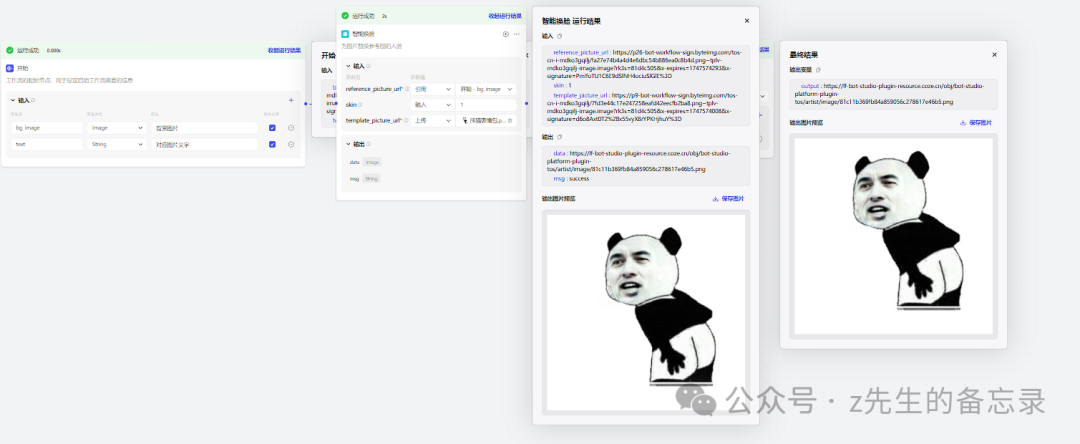The image size is (1080, 444).
Task: Close the 智能换脸 运行结果 panel
Action: (747, 21)
